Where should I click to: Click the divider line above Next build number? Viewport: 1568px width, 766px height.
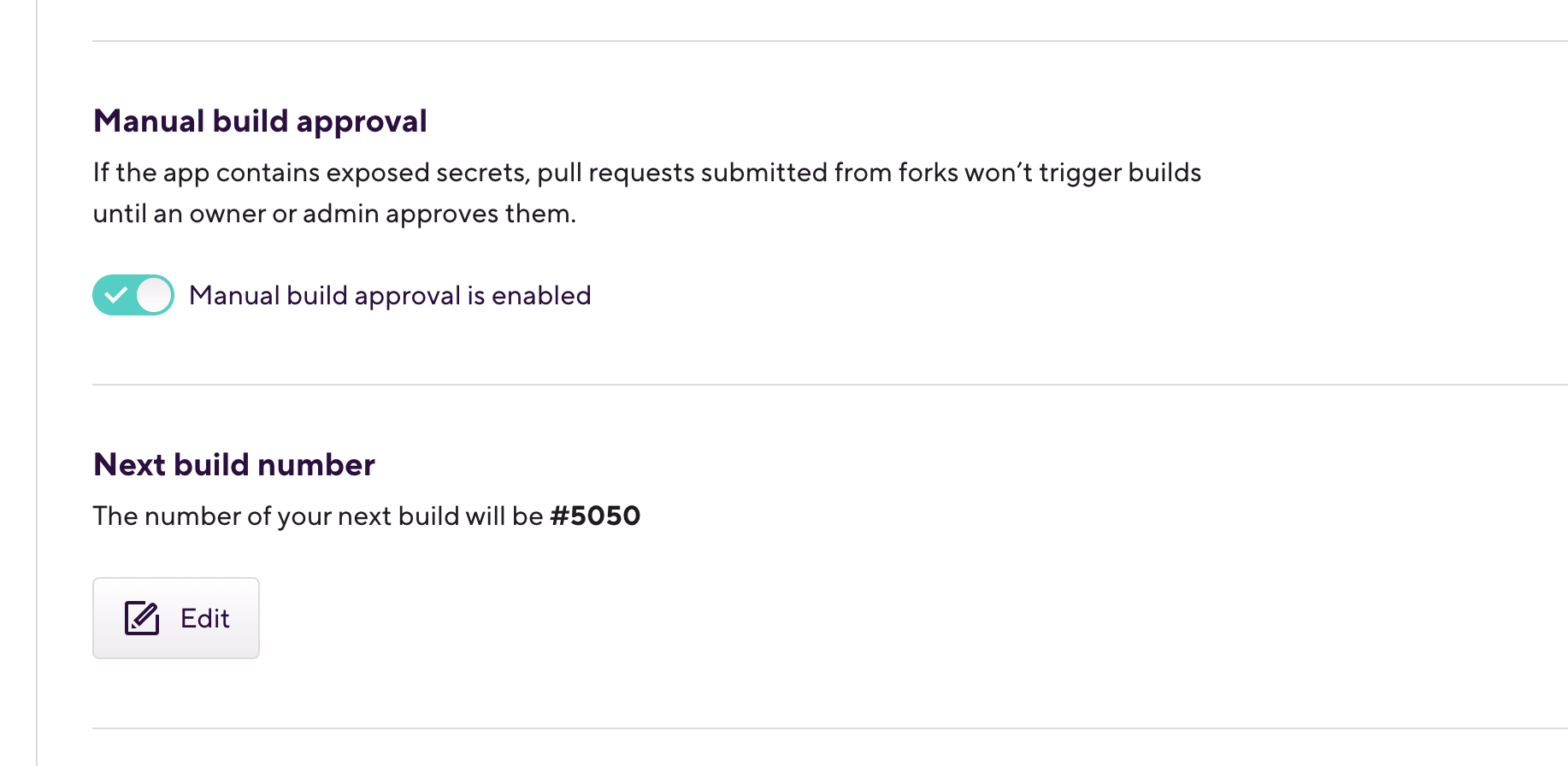coord(769,385)
